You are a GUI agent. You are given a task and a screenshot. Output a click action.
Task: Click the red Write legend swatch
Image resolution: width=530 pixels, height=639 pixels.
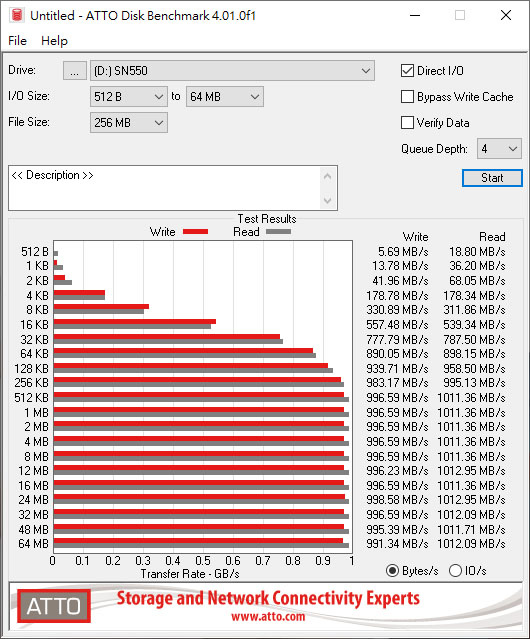[x=196, y=231]
